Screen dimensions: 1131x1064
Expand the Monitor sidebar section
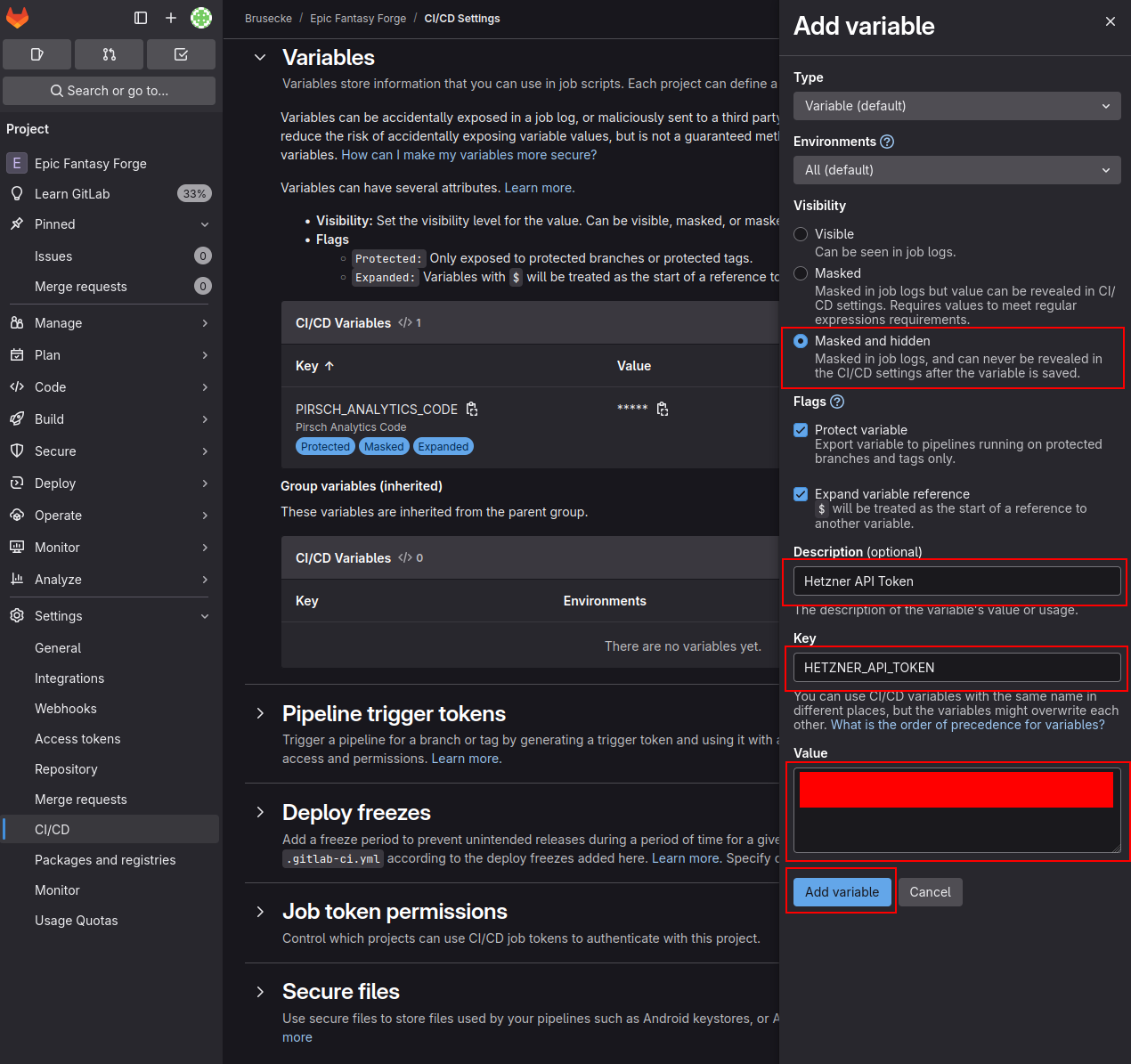[109, 548]
